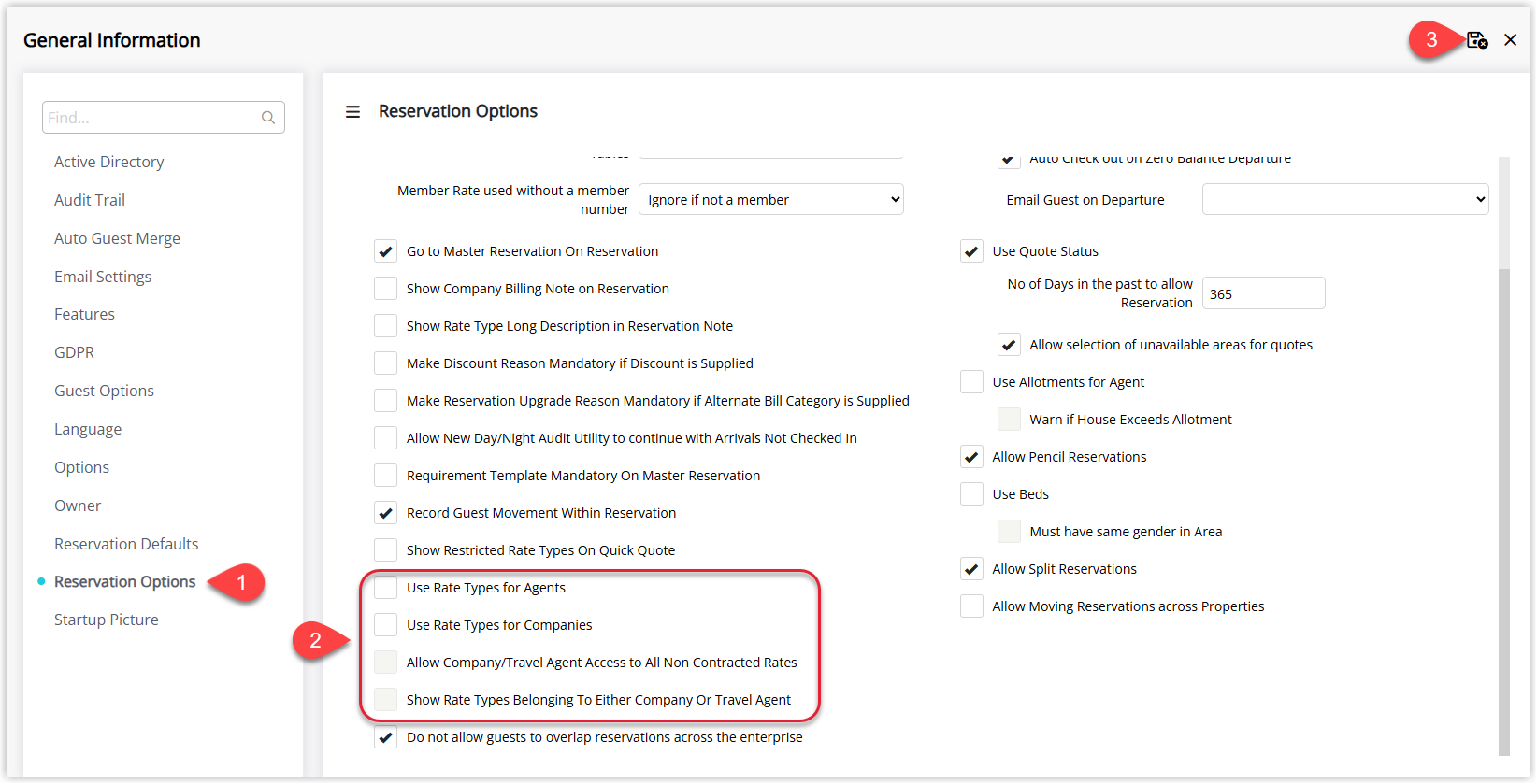Open Startup Picture section
The width and height of the screenshot is (1537, 784).
pos(107,620)
